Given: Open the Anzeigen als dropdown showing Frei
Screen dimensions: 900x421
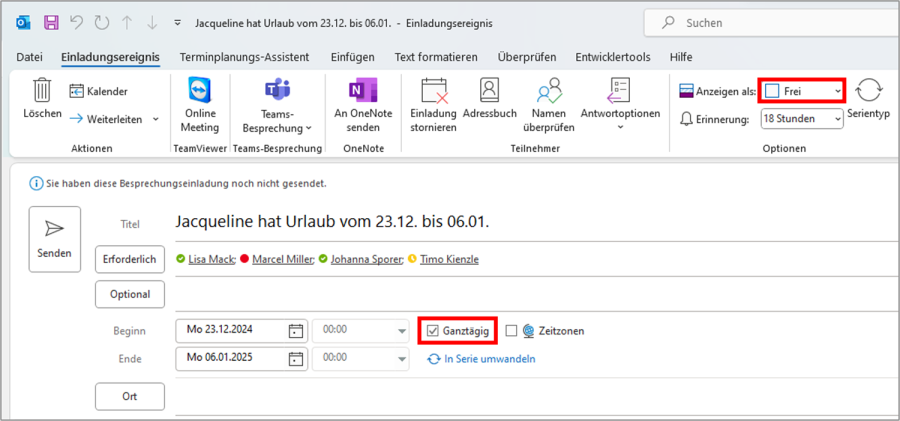Looking at the screenshot, I should (x=802, y=91).
